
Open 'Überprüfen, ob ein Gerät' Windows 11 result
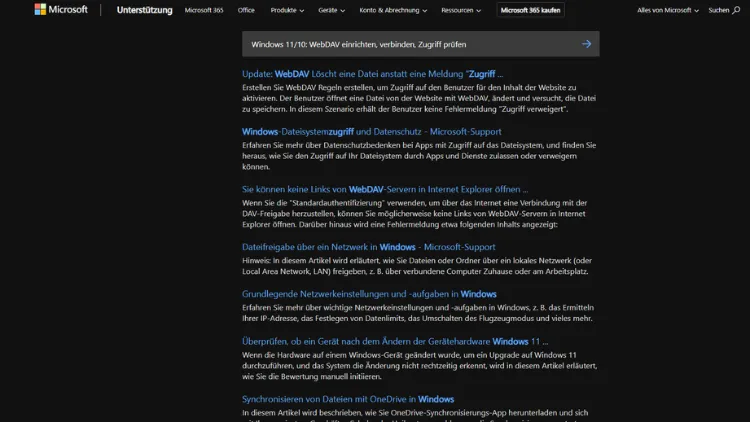point(395,342)
